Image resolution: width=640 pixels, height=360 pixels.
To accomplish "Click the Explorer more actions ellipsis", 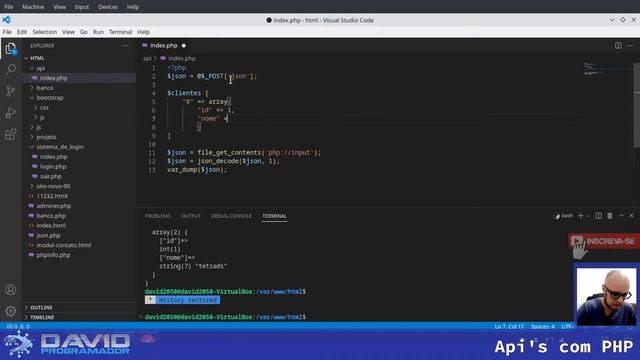I will pos(125,46).
